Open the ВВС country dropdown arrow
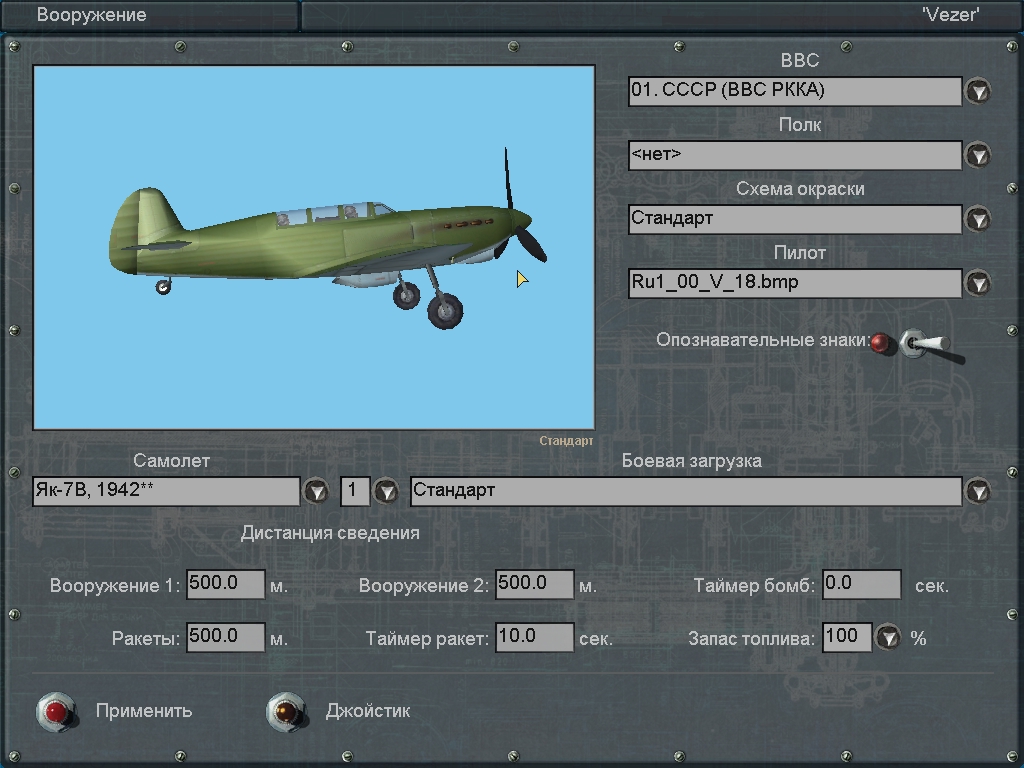Image resolution: width=1024 pixels, height=768 pixels. [977, 91]
